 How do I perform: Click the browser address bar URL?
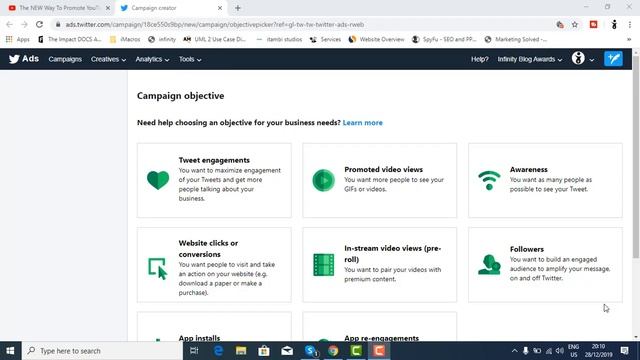pos(215,24)
